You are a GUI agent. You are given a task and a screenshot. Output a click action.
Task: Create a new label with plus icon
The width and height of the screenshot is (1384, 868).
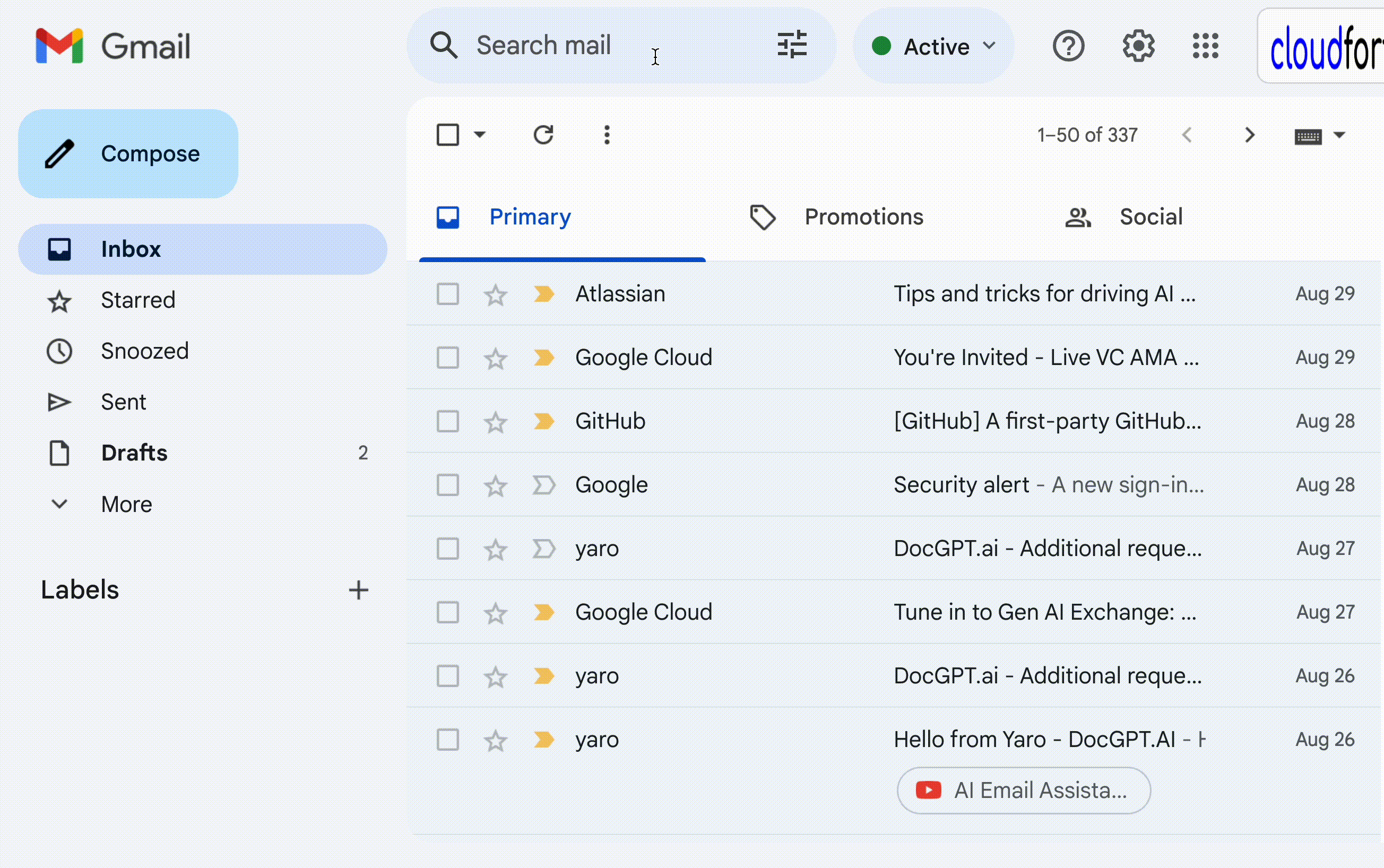click(x=359, y=590)
